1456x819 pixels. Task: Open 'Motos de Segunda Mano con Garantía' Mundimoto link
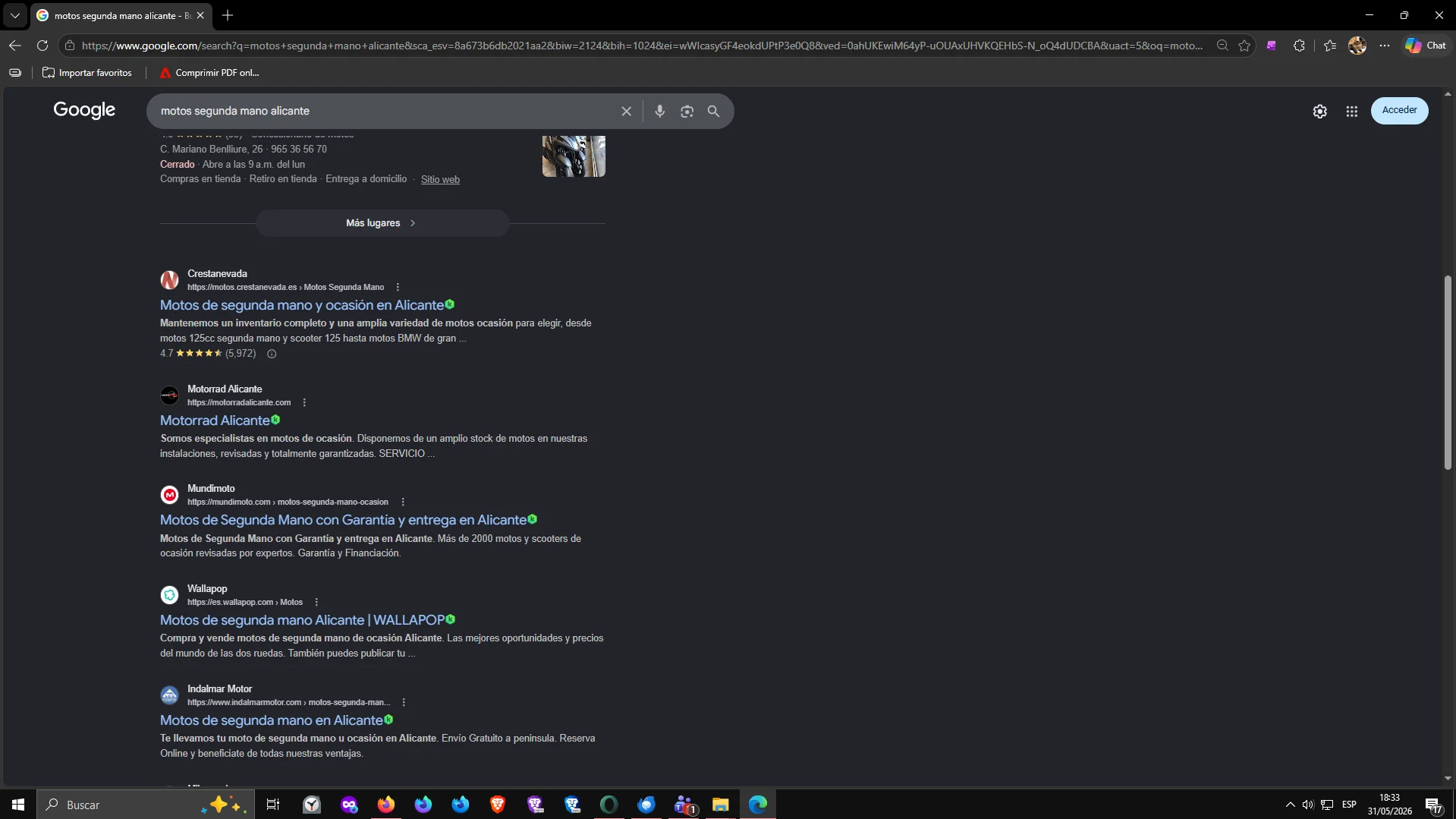pos(343,520)
